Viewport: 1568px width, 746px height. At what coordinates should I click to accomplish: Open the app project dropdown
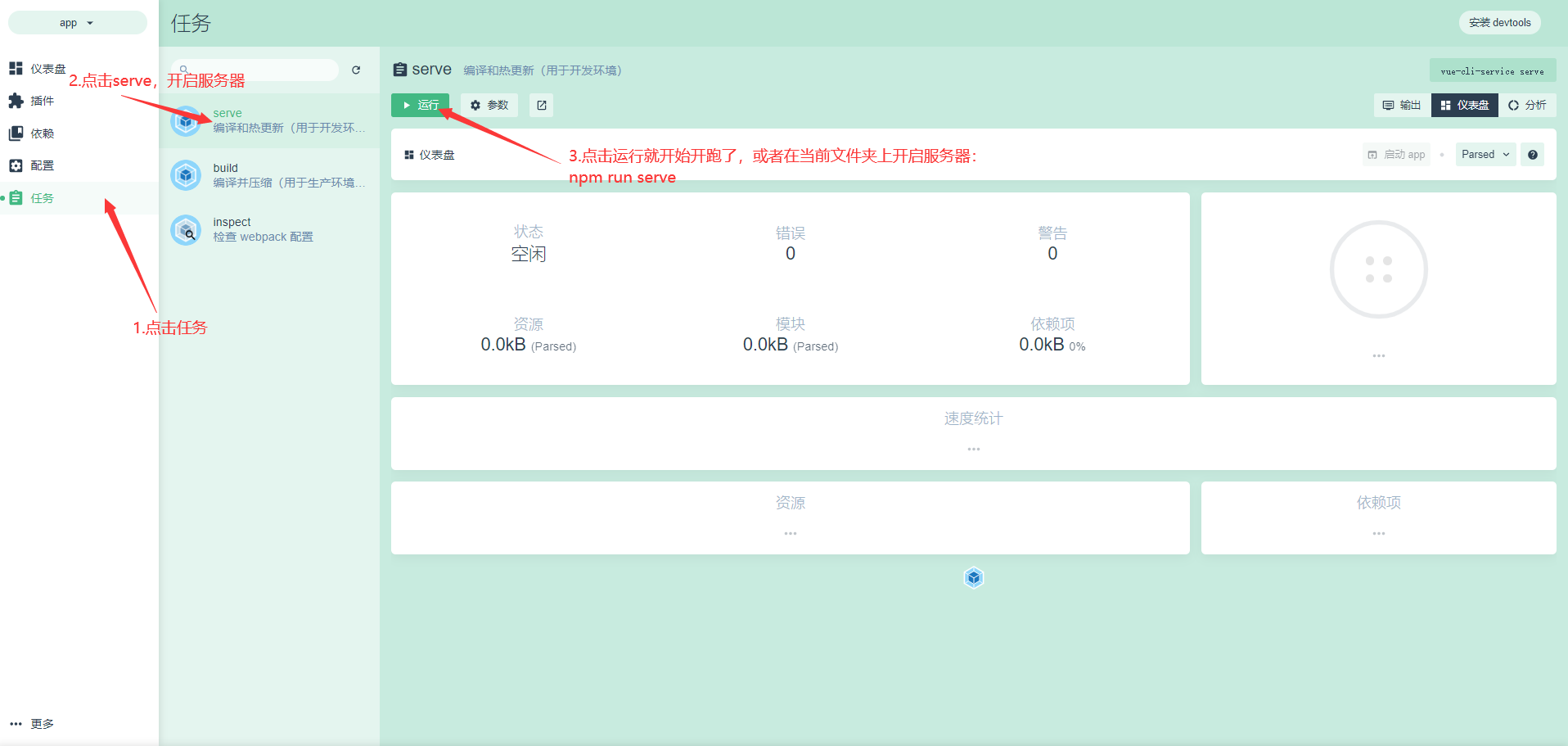(77, 23)
